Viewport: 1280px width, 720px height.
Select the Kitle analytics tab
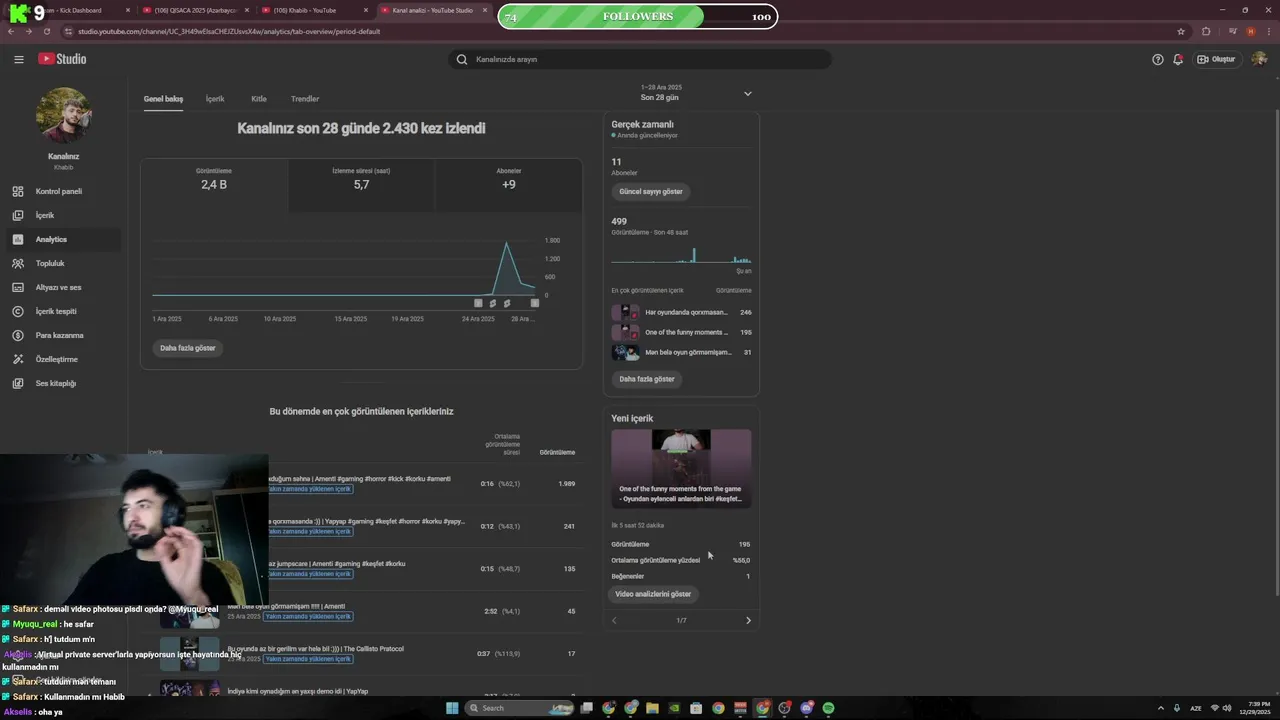[259, 99]
